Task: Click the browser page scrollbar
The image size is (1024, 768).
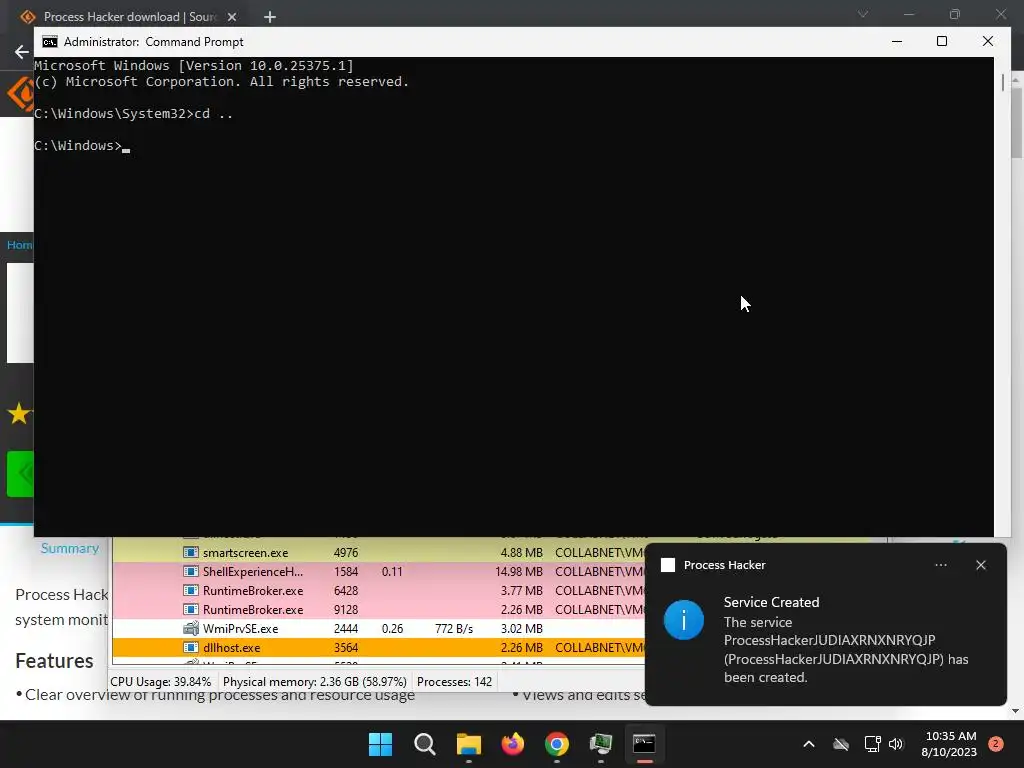Action: pos(1016,124)
